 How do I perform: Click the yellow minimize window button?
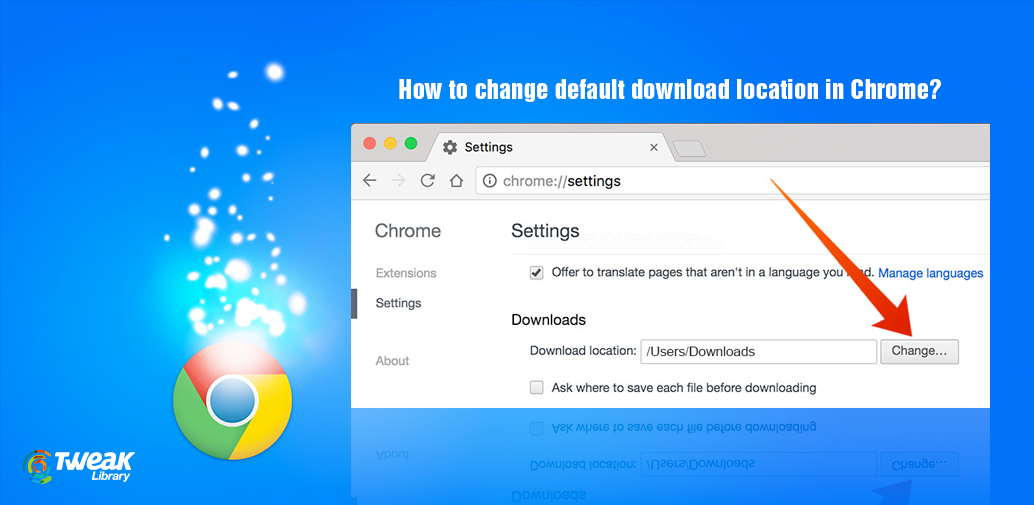coord(390,143)
